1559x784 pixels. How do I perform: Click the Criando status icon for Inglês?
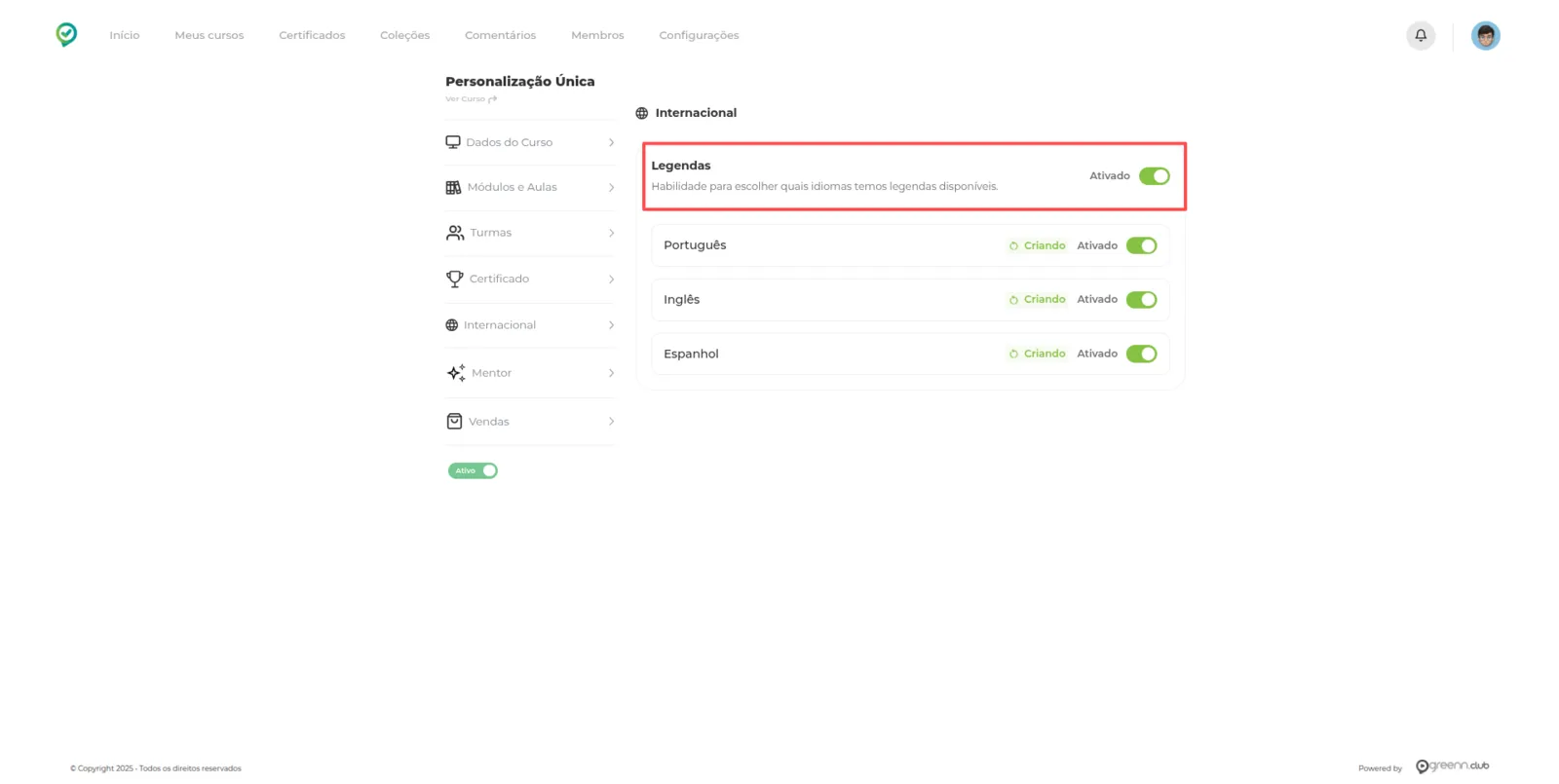1013,300
